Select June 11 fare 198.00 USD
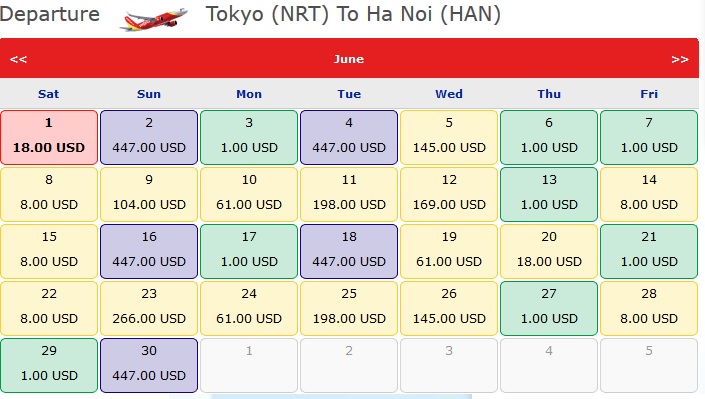The image size is (705, 399). pos(349,194)
